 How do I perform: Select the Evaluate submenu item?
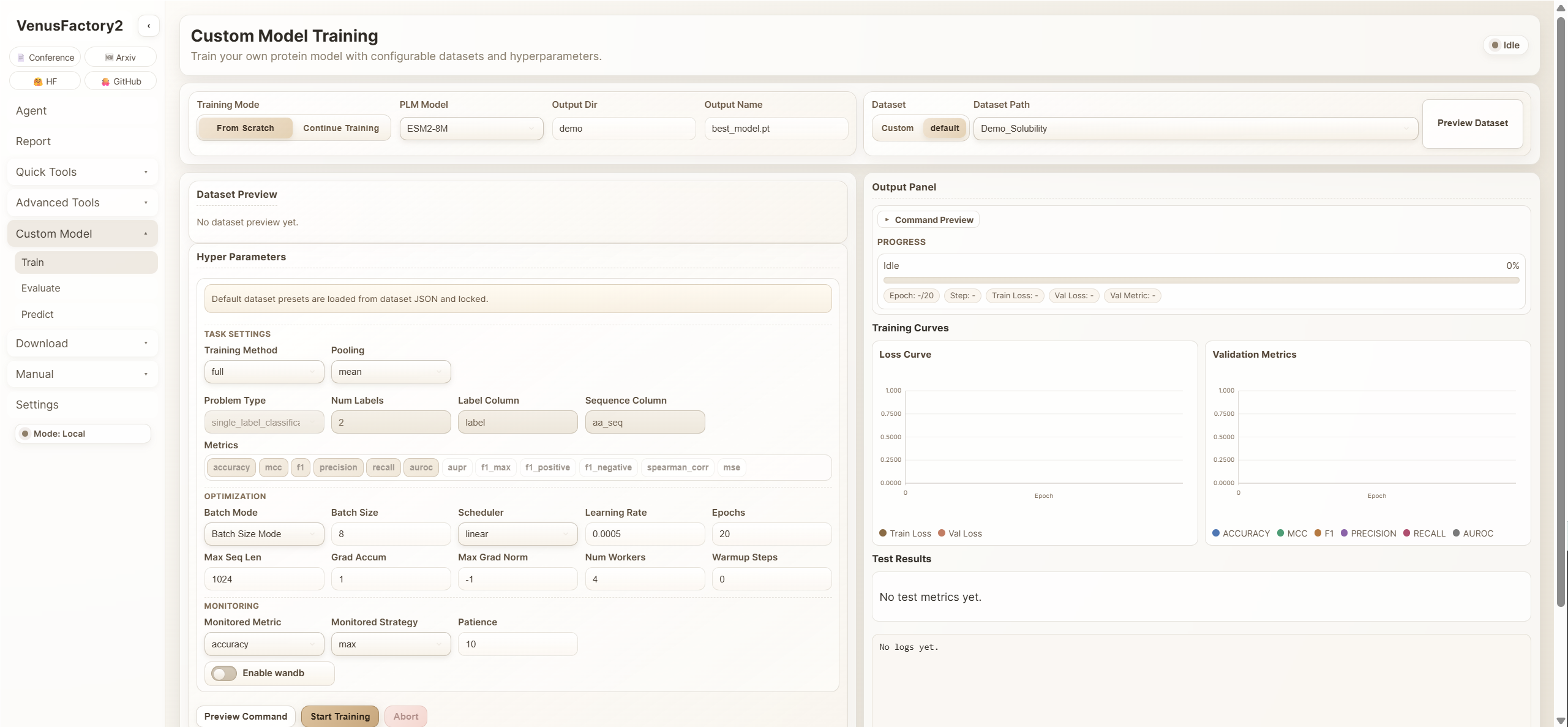click(86, 288)
